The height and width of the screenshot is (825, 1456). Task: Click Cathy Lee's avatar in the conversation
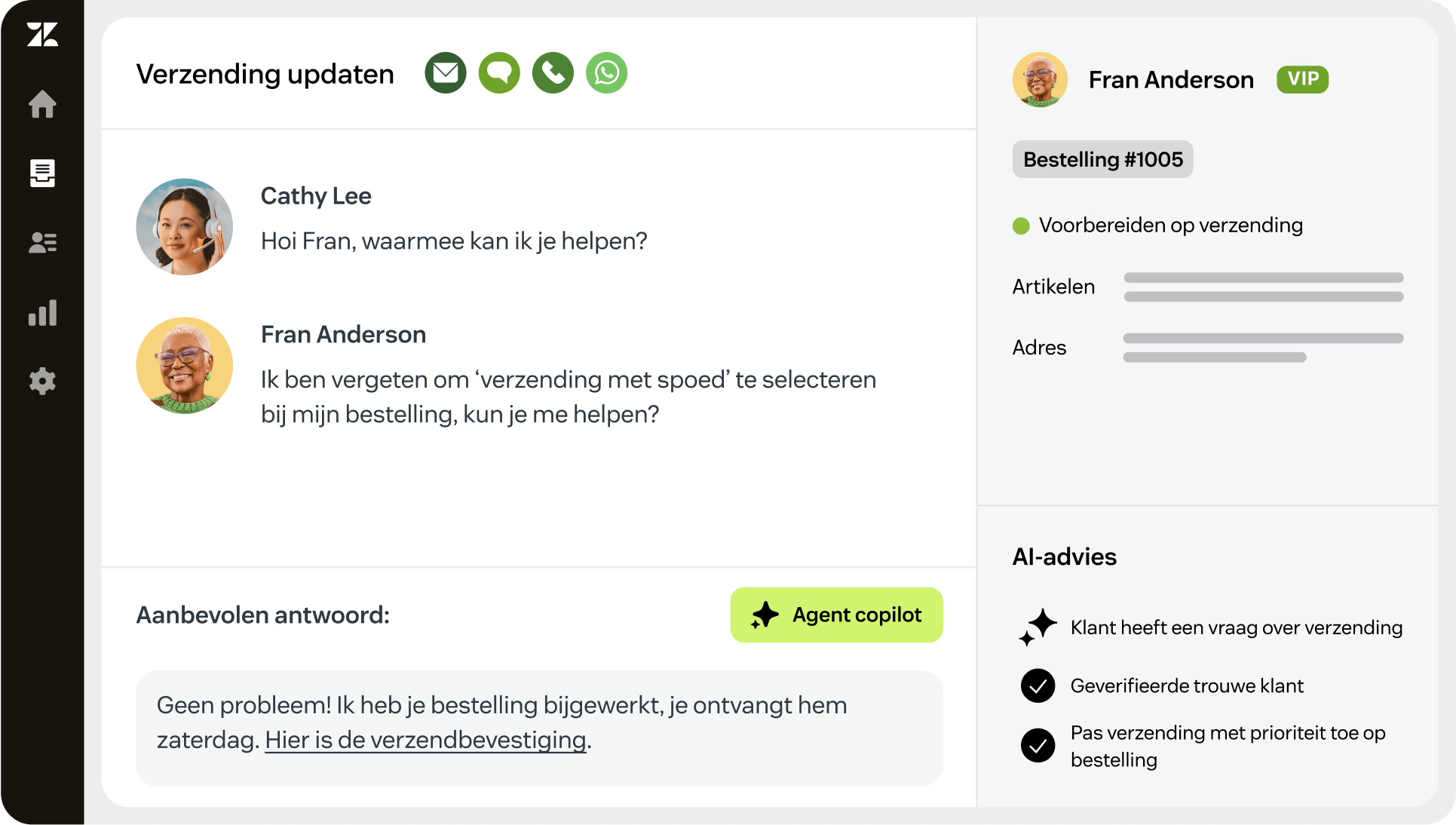184,226
